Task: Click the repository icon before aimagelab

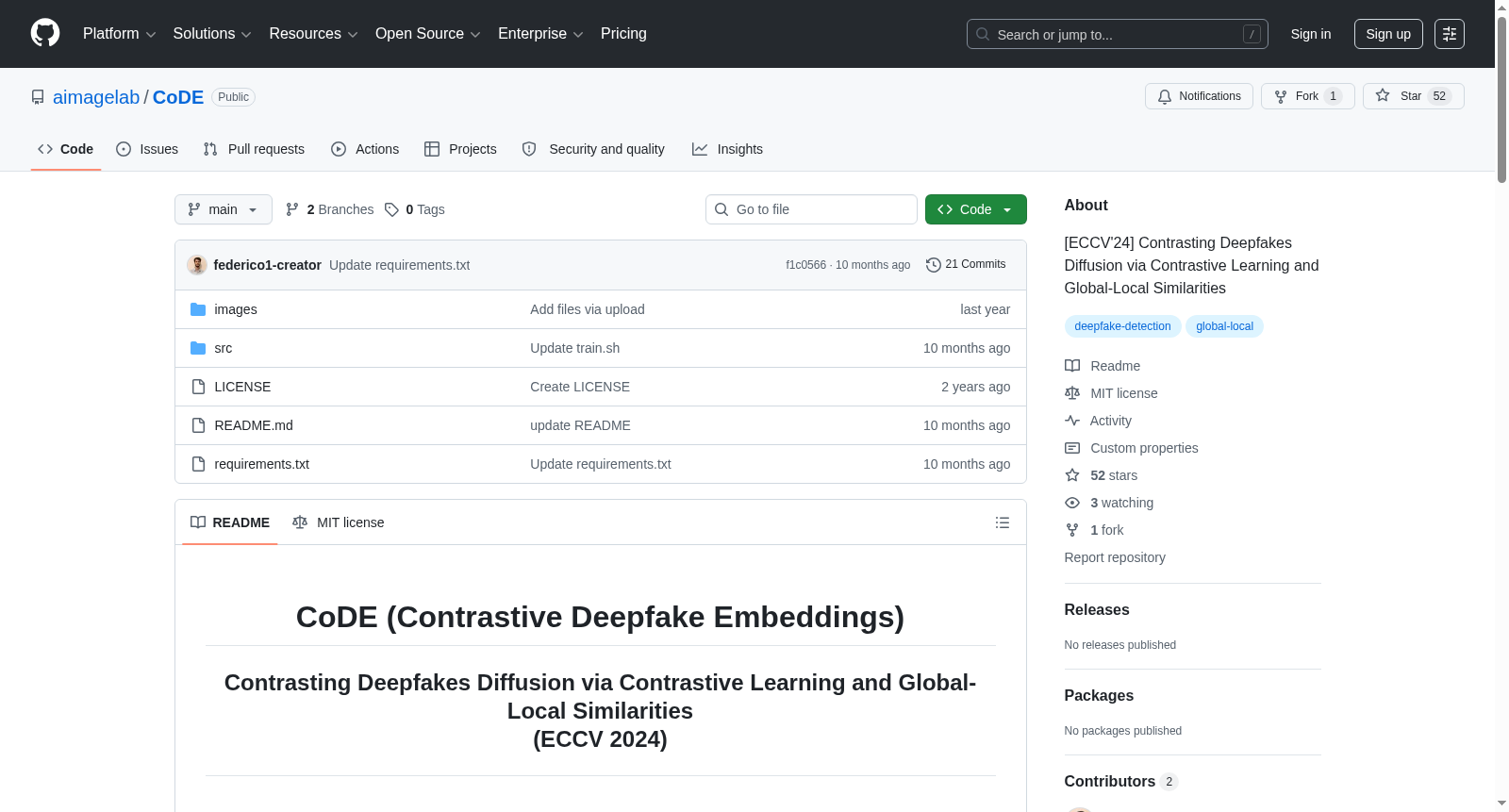Action: (x=38, y=97)
